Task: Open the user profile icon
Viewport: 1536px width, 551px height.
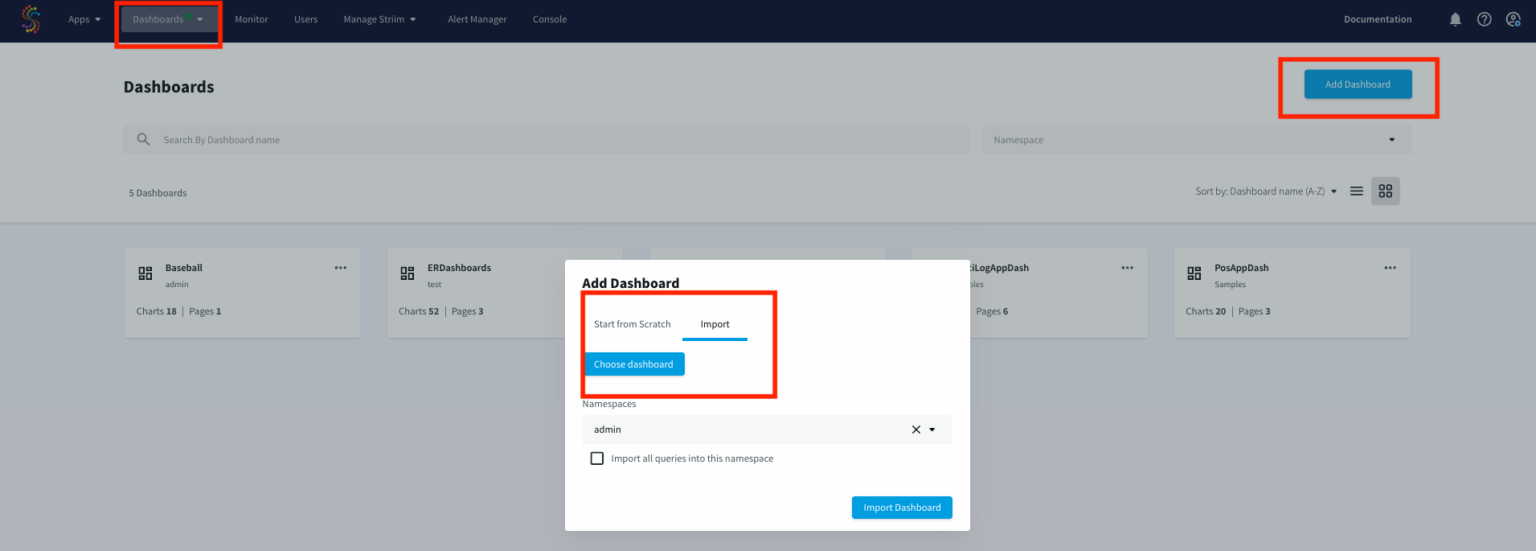Action: tap(1513, 19)
